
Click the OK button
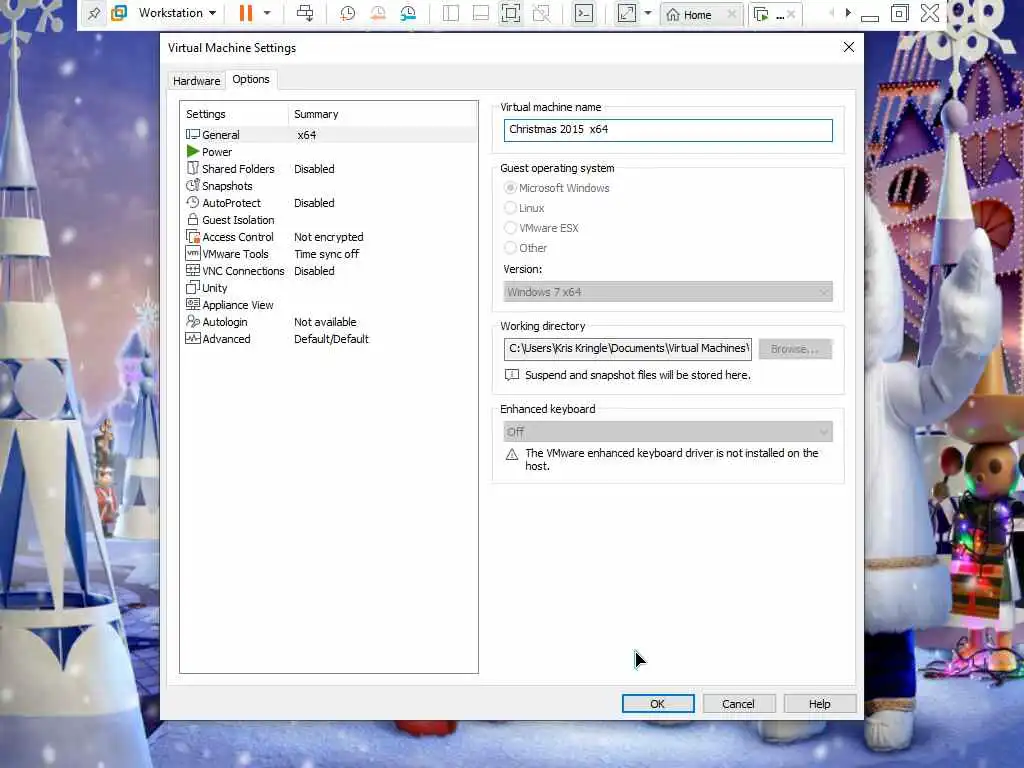tap(658, 703)
